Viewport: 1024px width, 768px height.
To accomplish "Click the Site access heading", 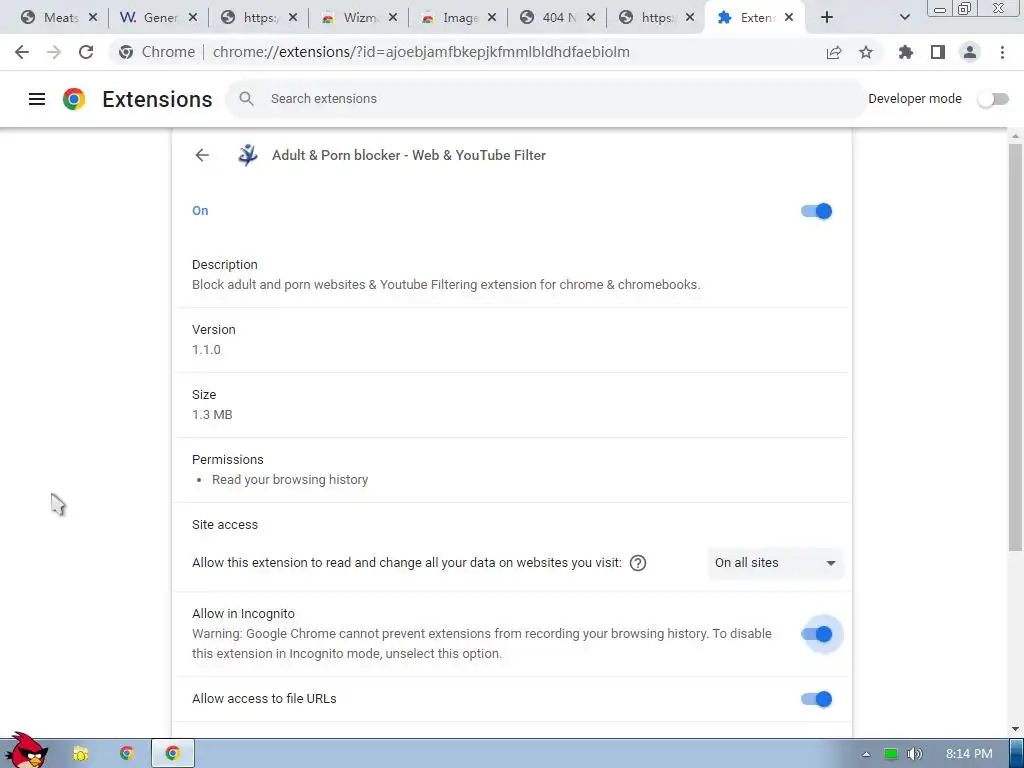I will 225,525.
